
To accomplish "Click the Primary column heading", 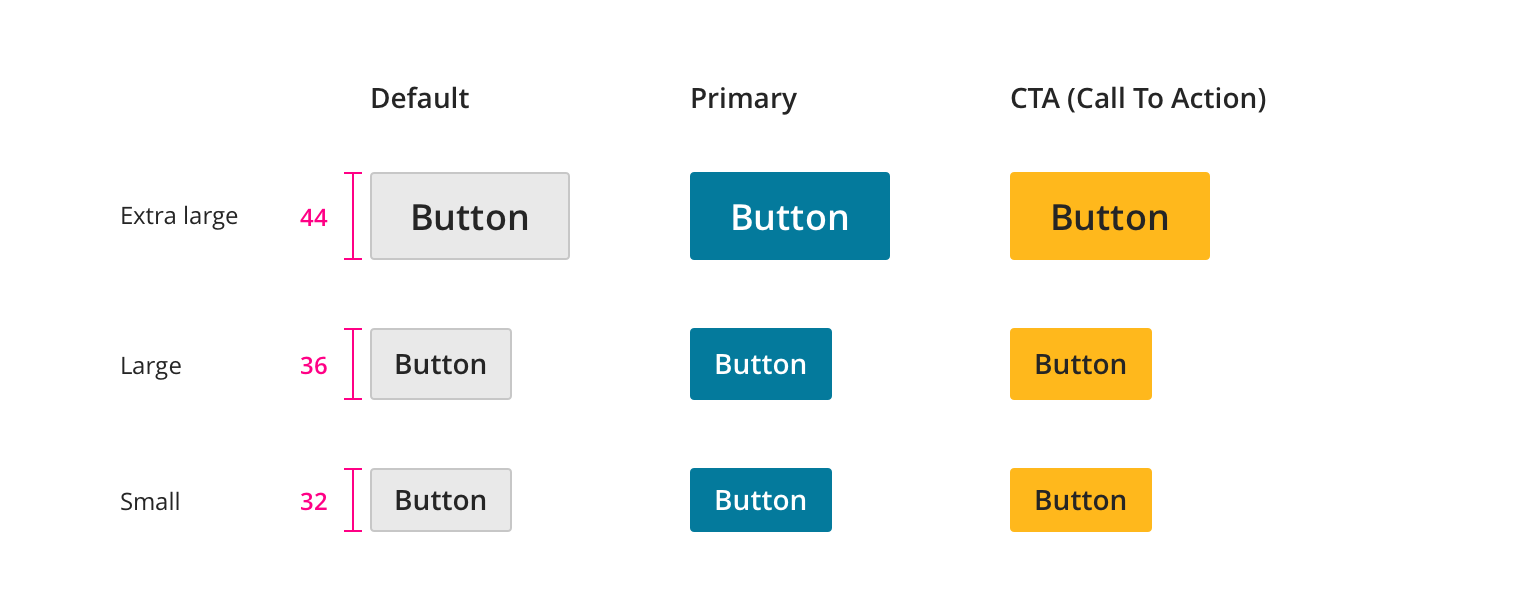I will point(743,98).
